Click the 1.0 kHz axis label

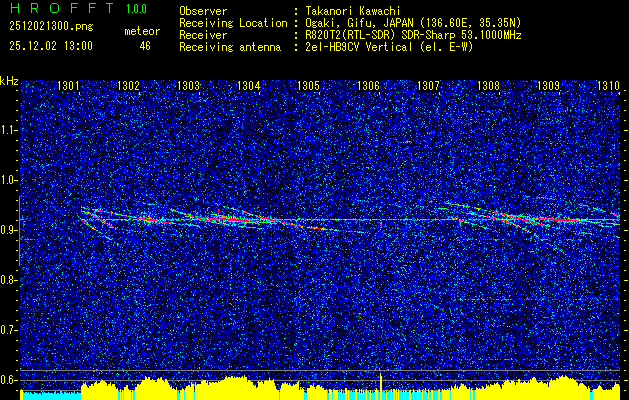pyautogui.click(x=8, y=180)
